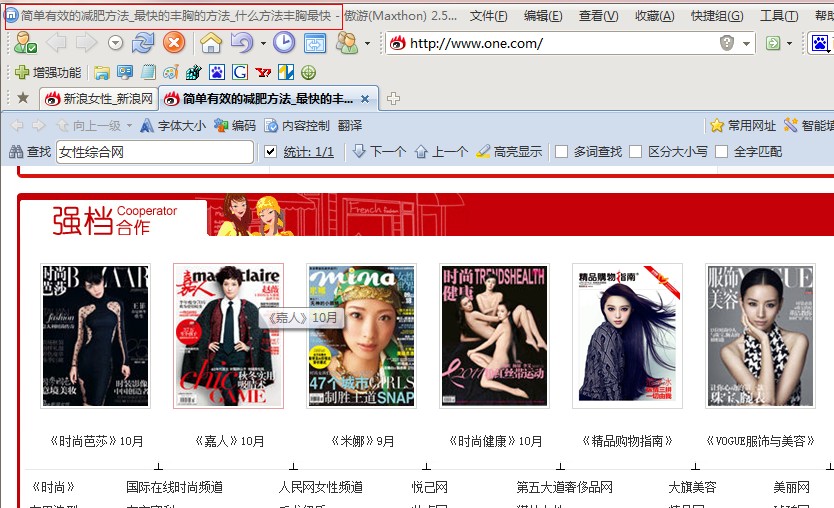Screen dimensions: 834x508
Task: Open 内容控制 content control
Action: click(297, 126)
